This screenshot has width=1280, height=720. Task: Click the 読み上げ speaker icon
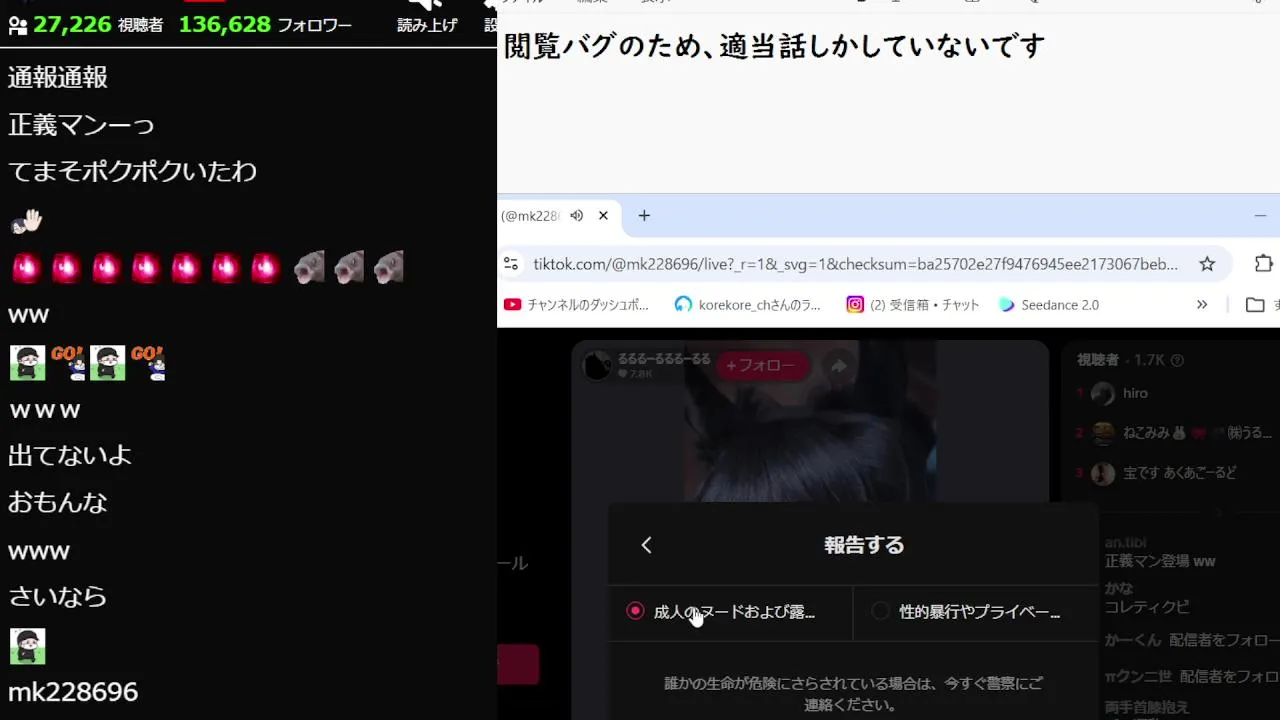[x=428, y=7]
